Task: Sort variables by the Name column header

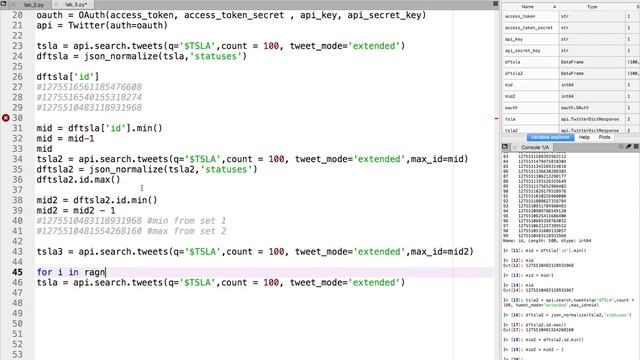Action: point(528,7)
